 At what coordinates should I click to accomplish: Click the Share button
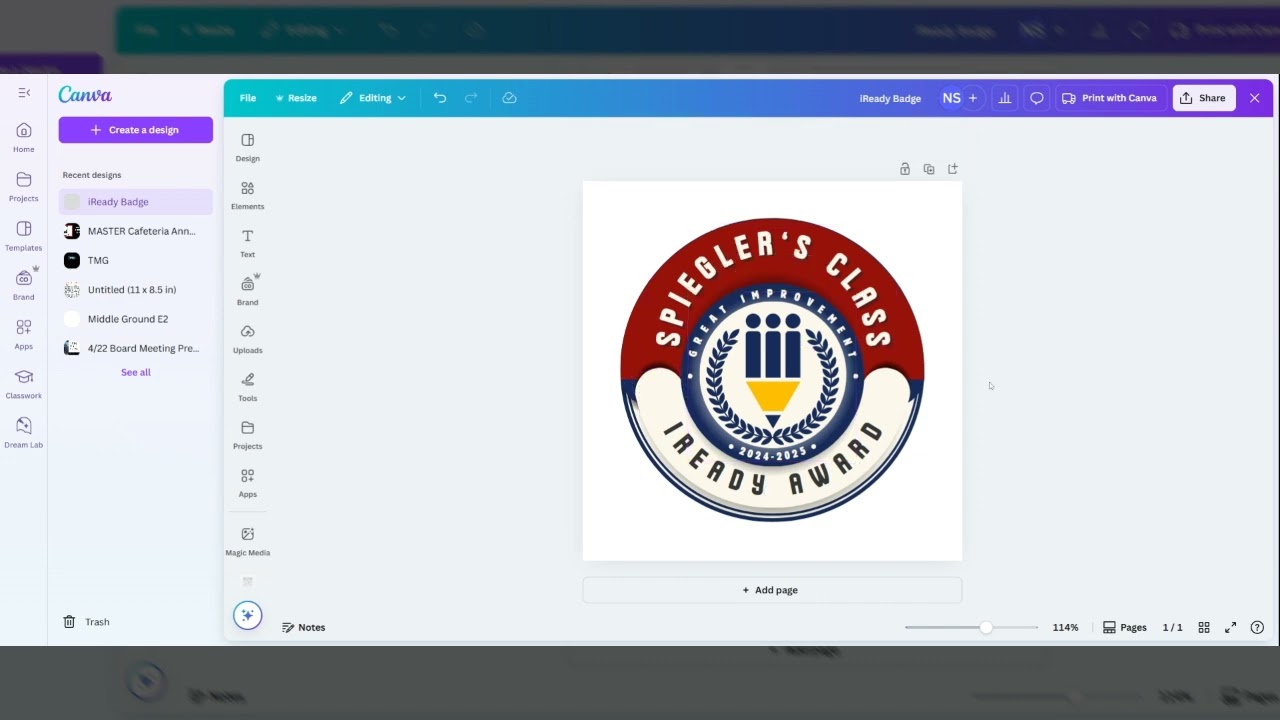click(1203, 98)
